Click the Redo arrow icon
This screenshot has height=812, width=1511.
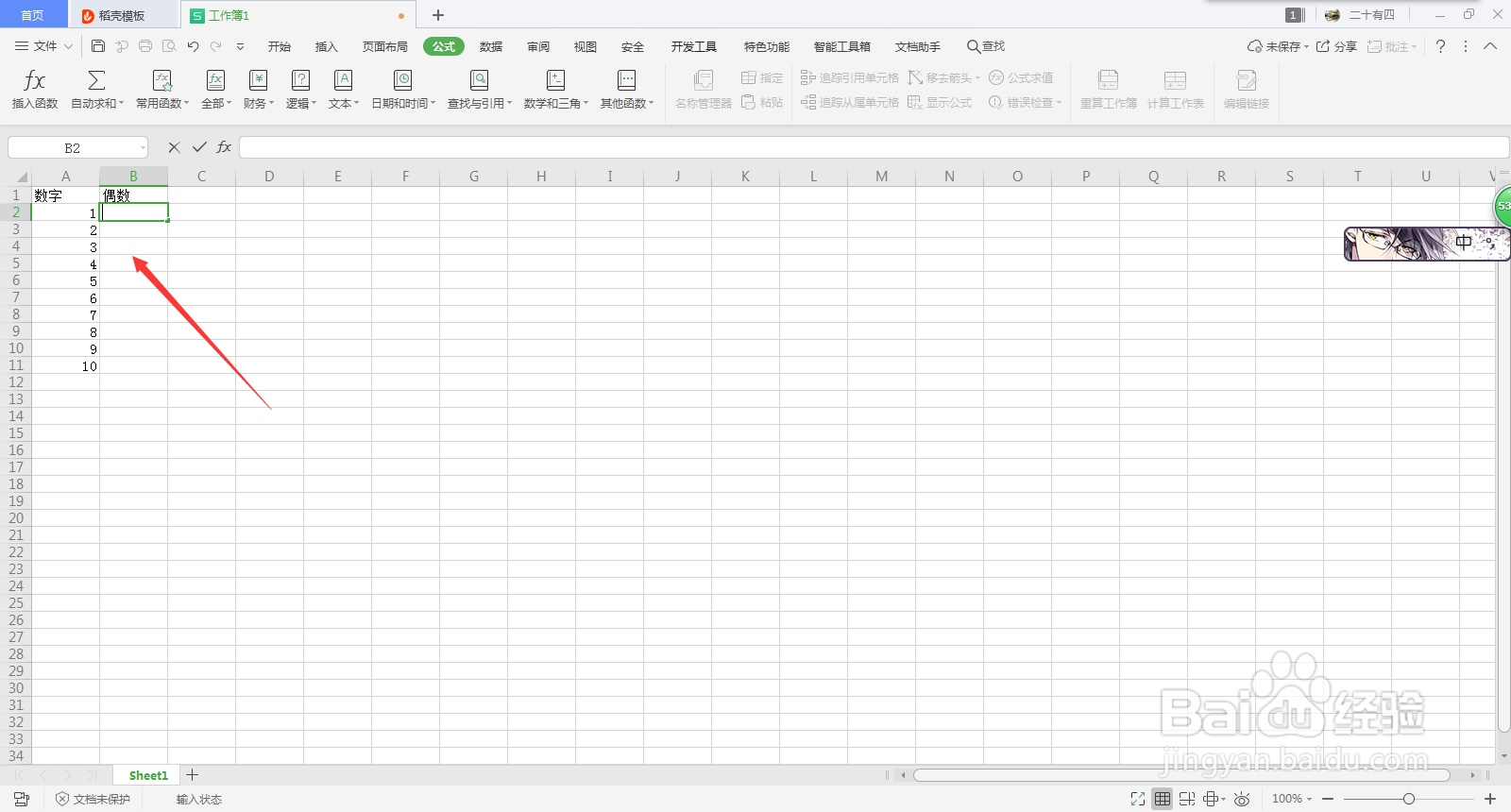(x=216, y=45)
